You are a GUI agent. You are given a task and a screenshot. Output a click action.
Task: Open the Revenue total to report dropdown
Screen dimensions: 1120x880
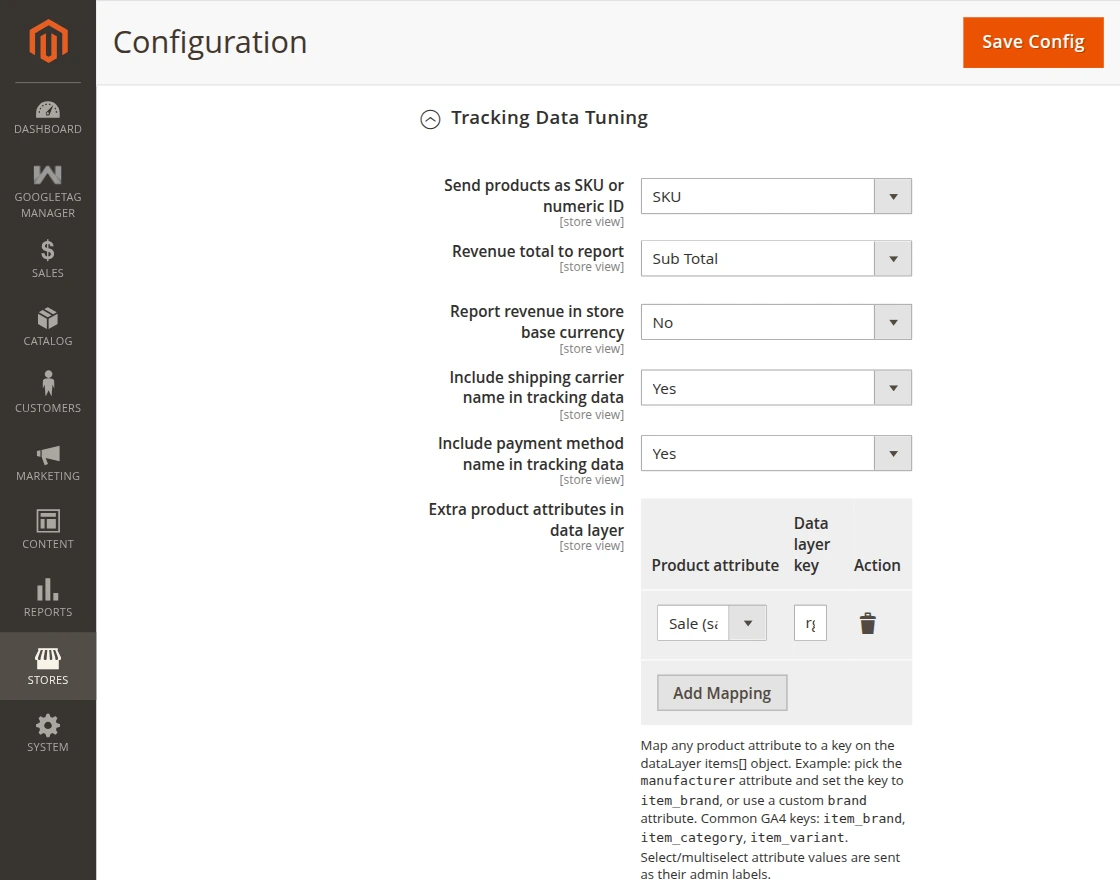[x=776, y=259]
